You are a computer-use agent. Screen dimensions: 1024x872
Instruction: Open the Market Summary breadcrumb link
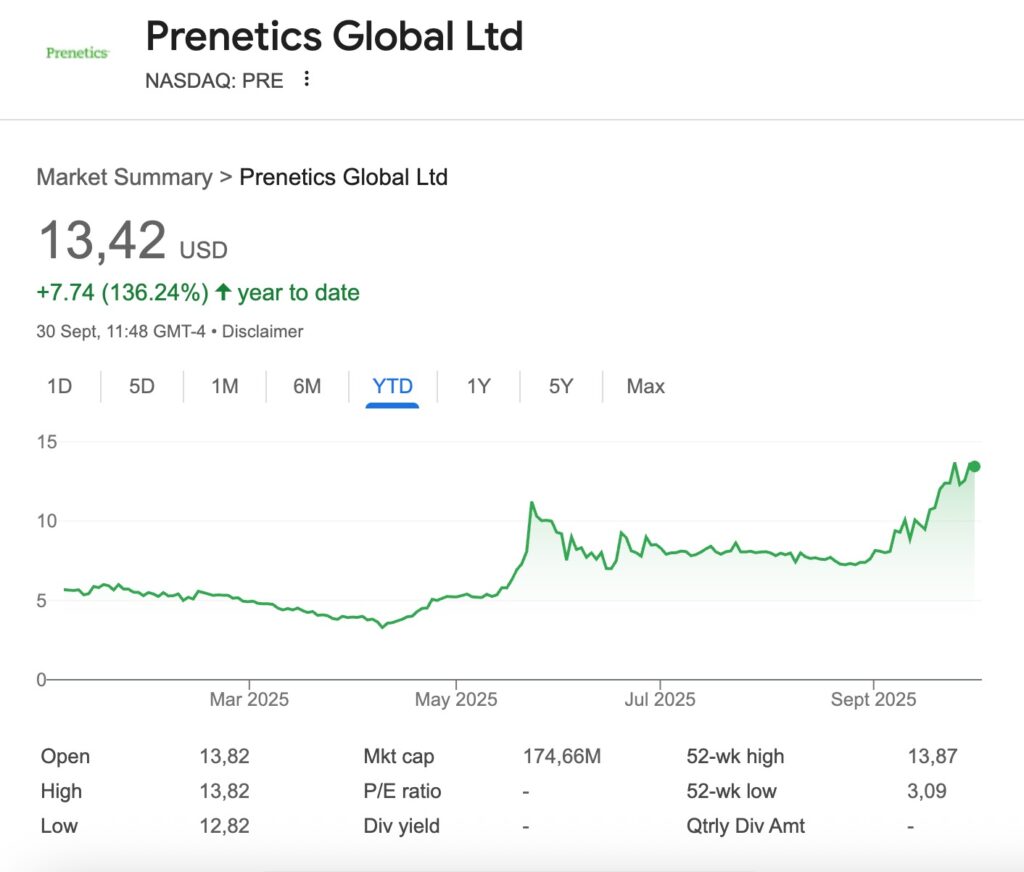[x=123, y=177]
